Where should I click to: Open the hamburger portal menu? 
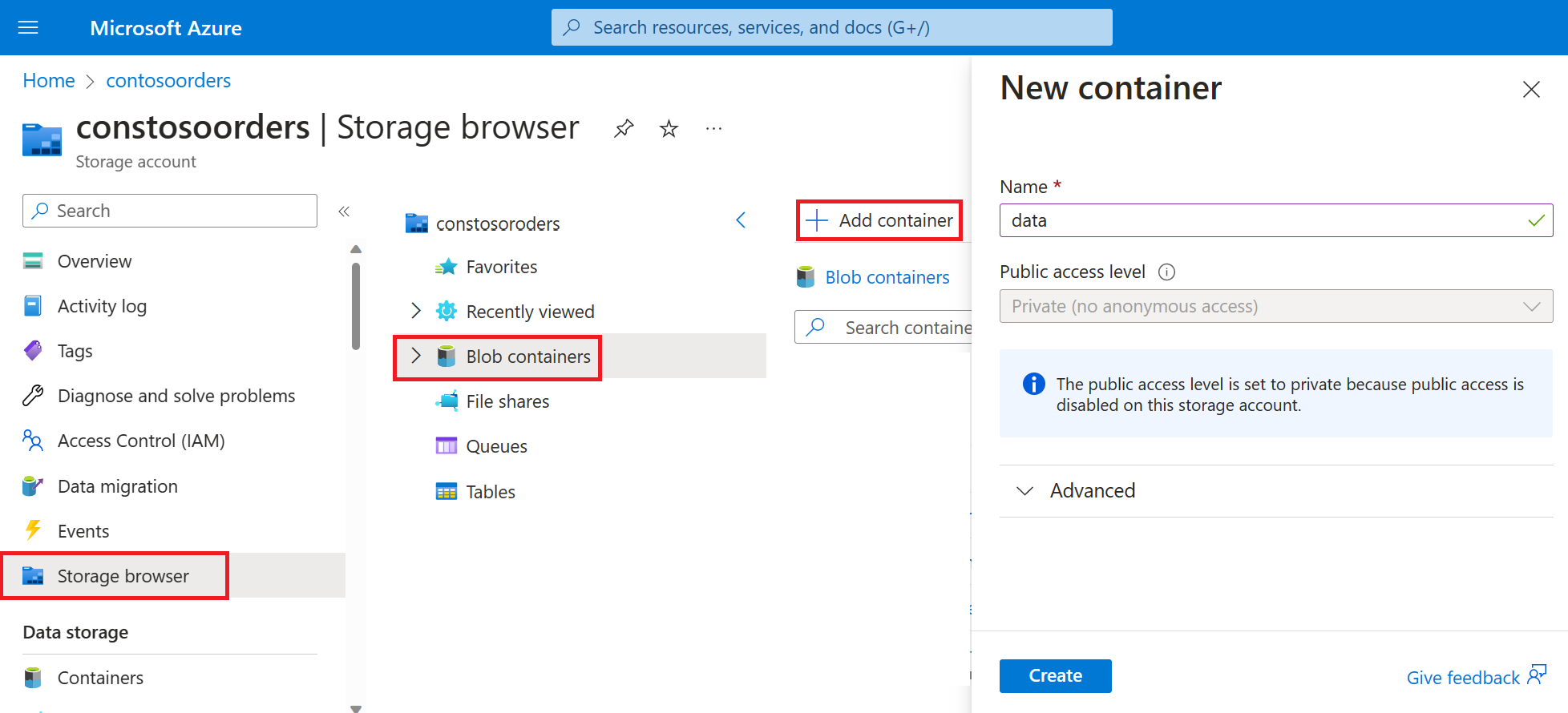point(28,28)
